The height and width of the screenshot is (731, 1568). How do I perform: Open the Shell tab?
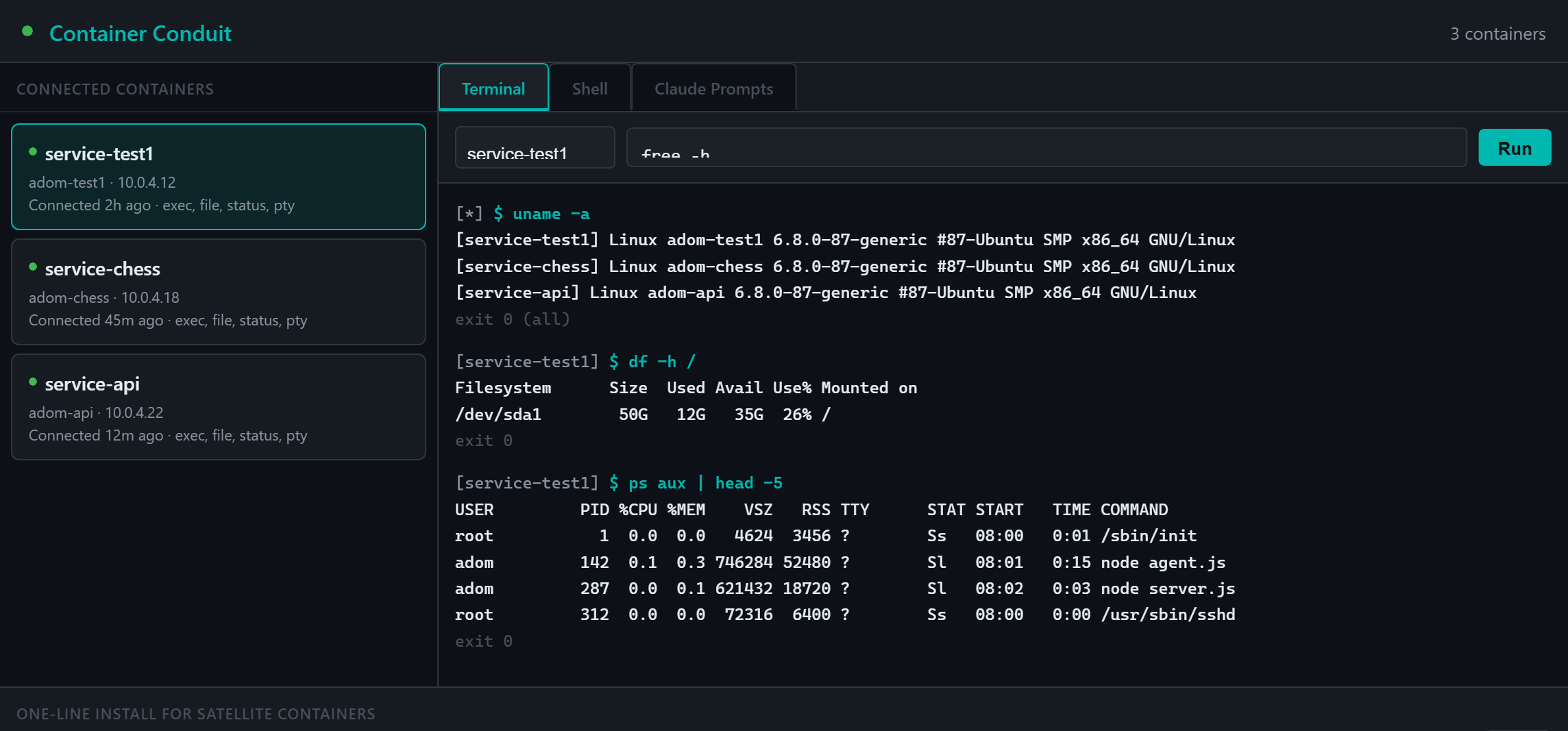click(589, 88)
